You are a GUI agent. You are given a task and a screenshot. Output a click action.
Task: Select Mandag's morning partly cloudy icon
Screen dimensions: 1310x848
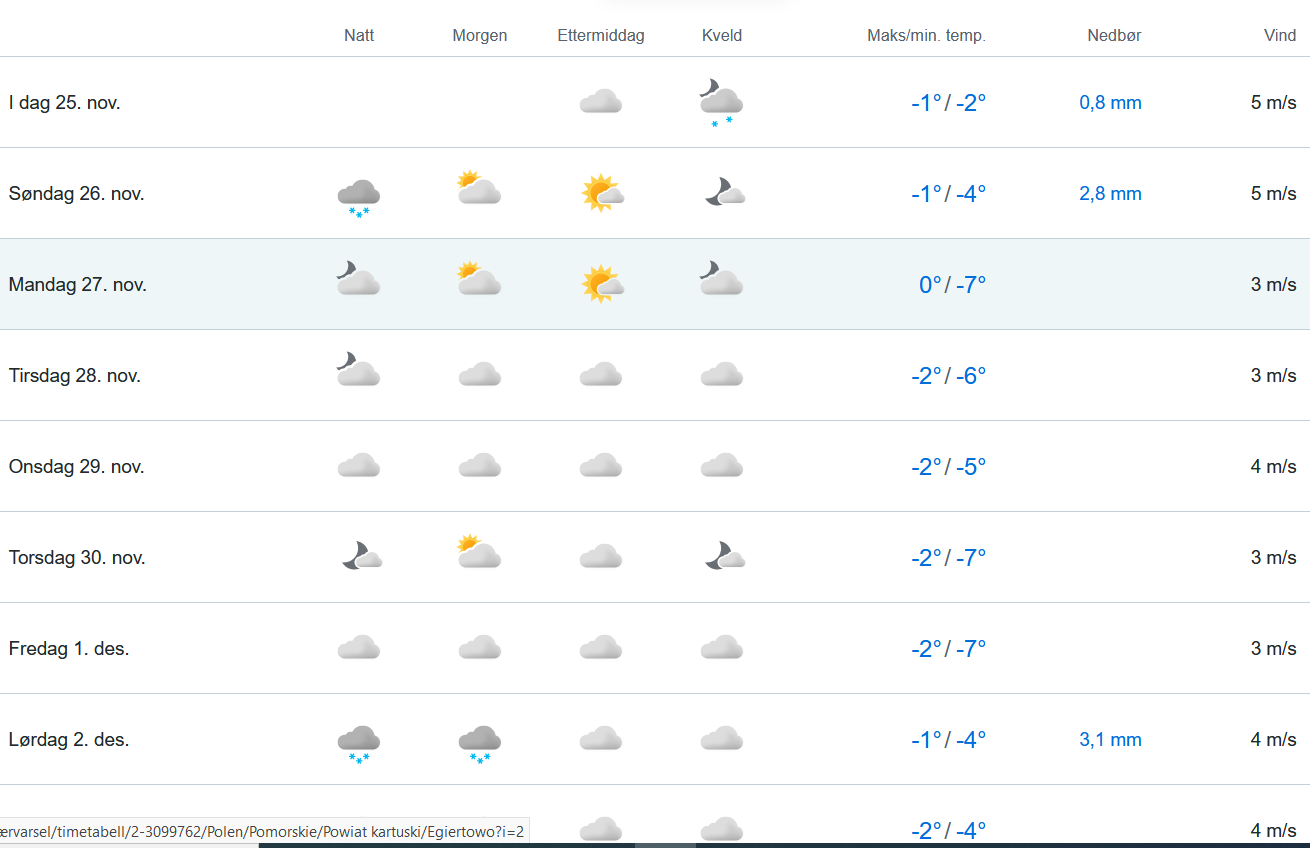click(x=479, y=279)
